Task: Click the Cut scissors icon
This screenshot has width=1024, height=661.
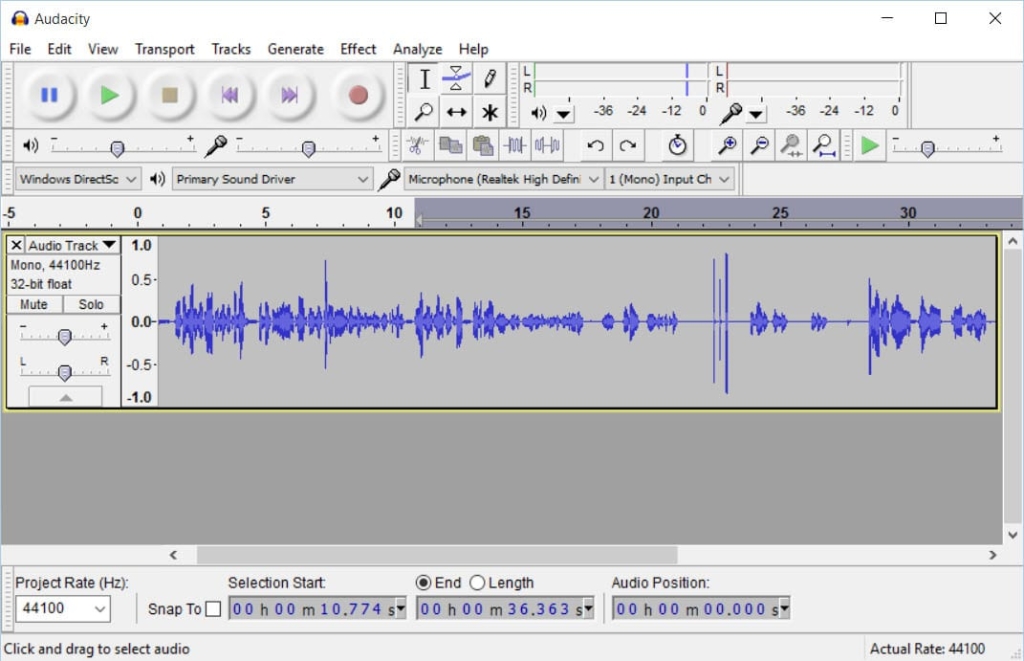Action: click(418, 146)
